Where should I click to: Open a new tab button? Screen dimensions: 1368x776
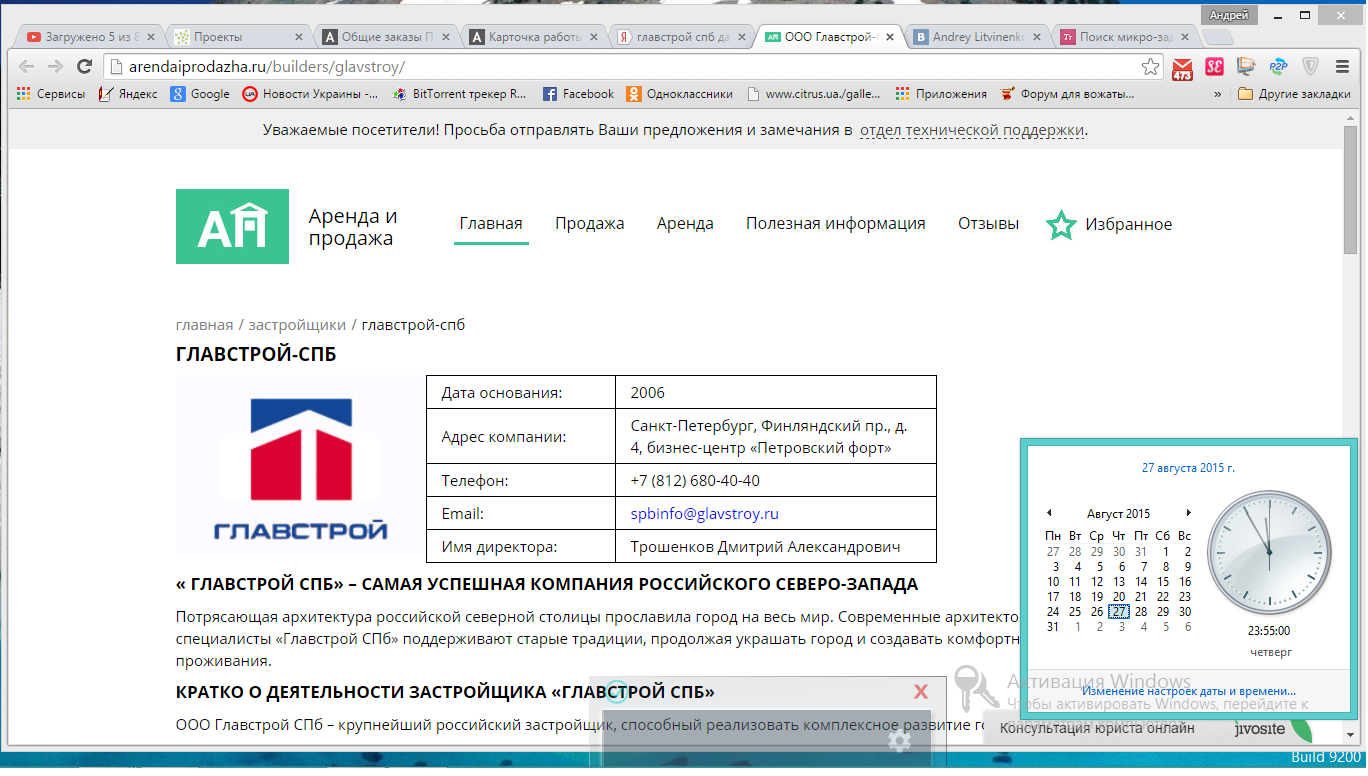pos(1217,37)
